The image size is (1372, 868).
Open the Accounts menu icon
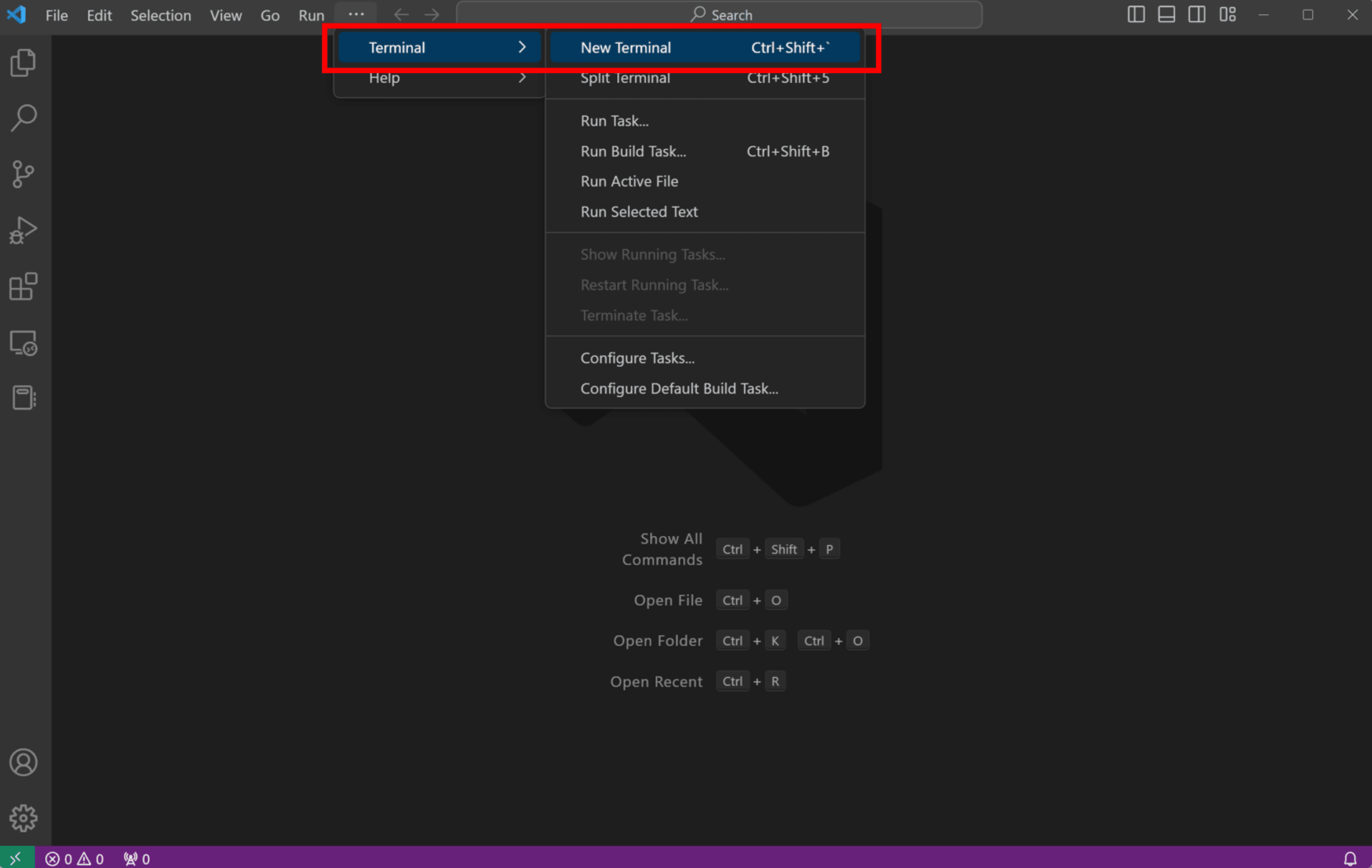tap(24, 763)
